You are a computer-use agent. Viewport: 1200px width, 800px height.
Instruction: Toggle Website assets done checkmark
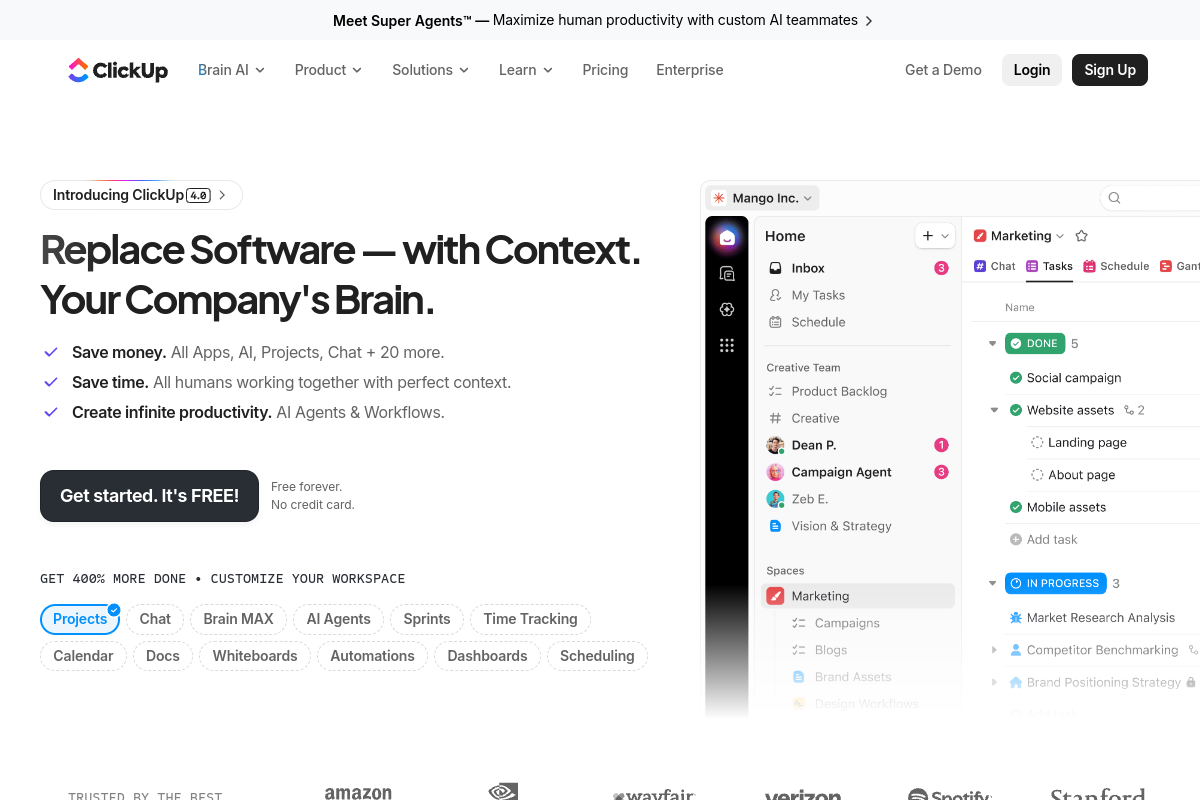[x=1016, y=410]
